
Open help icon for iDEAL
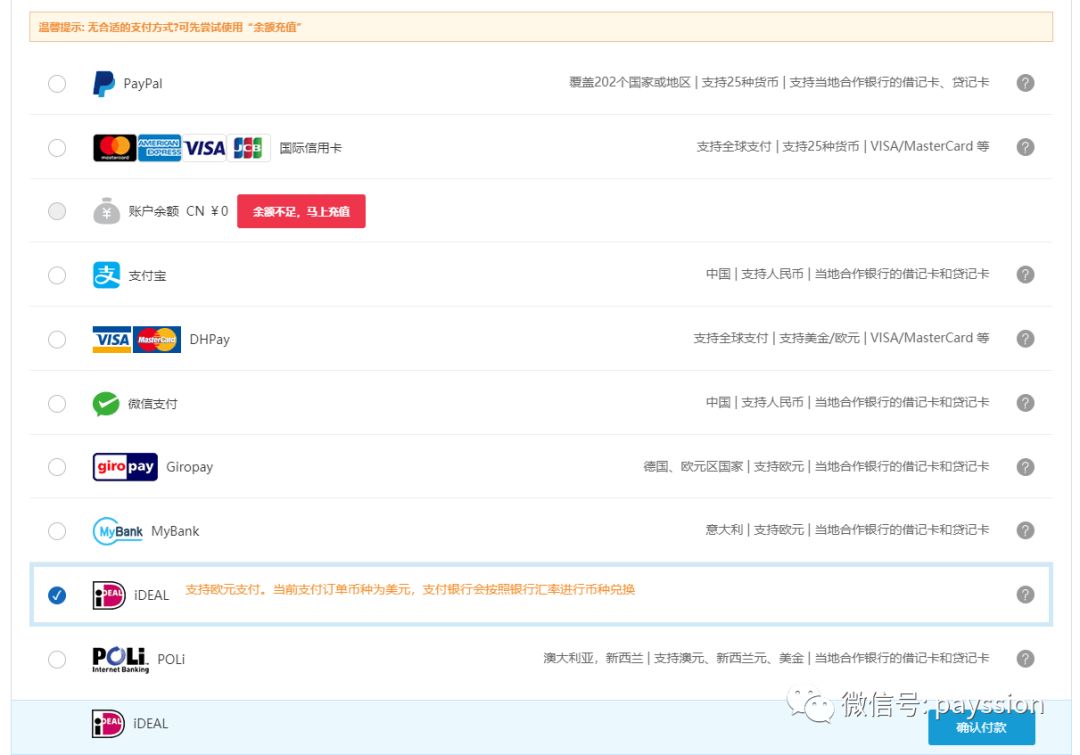pos(1025,594)
